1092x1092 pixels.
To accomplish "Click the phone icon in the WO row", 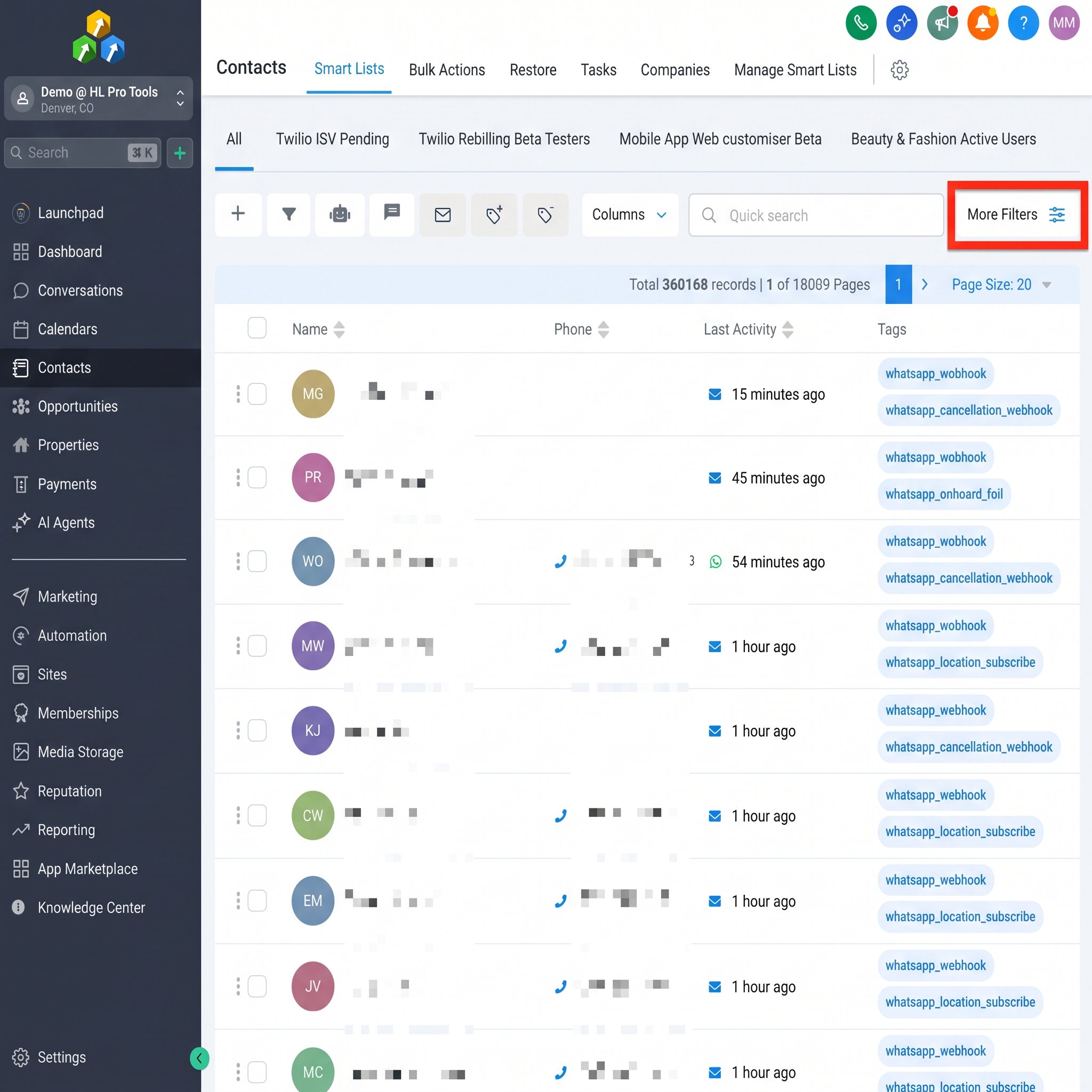I will tap(560, 561).
